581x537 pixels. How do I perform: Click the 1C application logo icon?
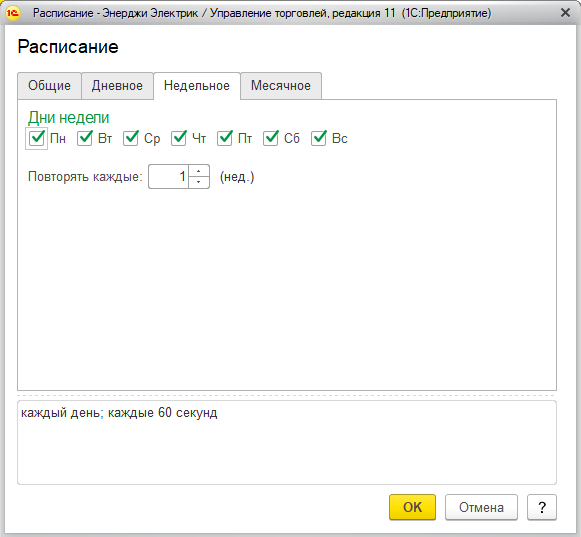tap(13, 13)
